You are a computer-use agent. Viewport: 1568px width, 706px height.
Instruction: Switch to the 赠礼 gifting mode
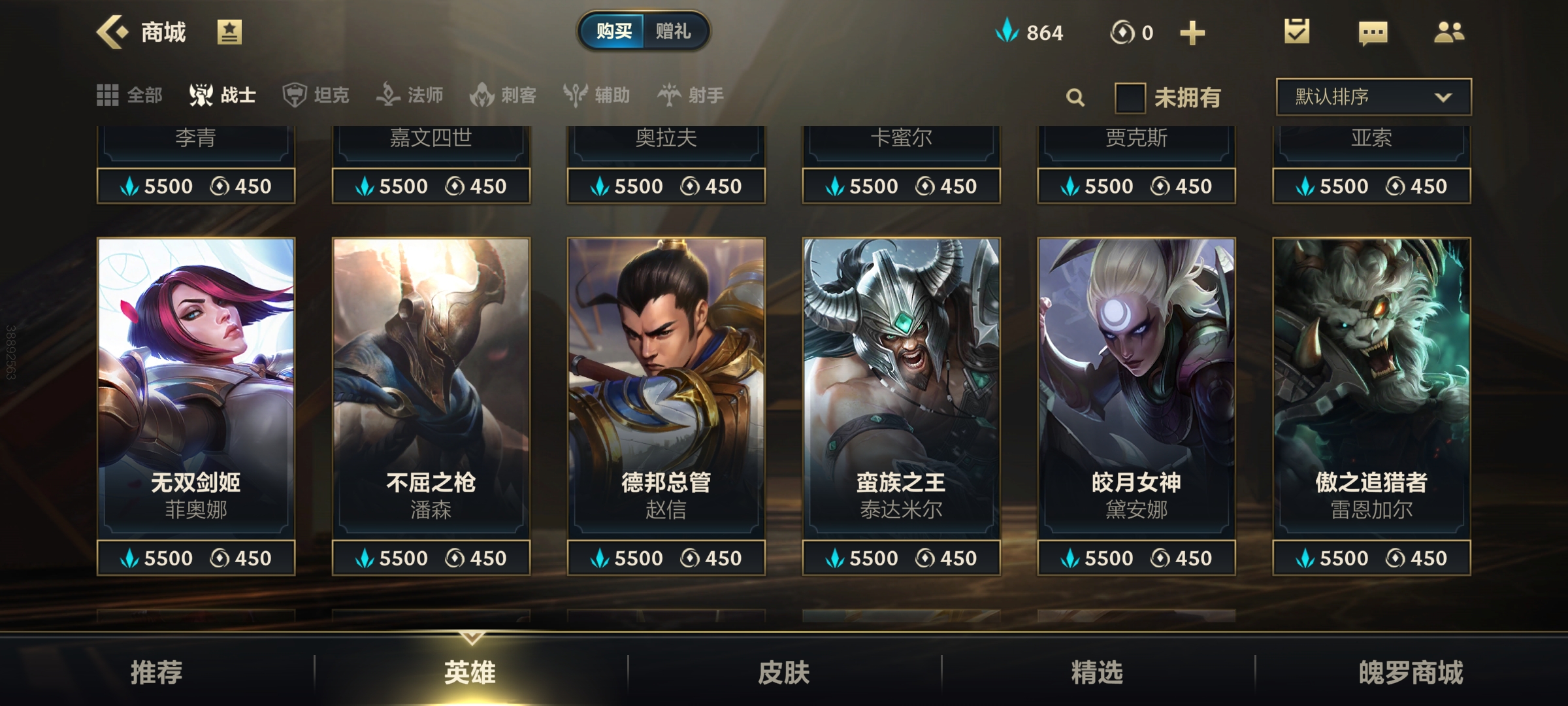tap(674, 31)
